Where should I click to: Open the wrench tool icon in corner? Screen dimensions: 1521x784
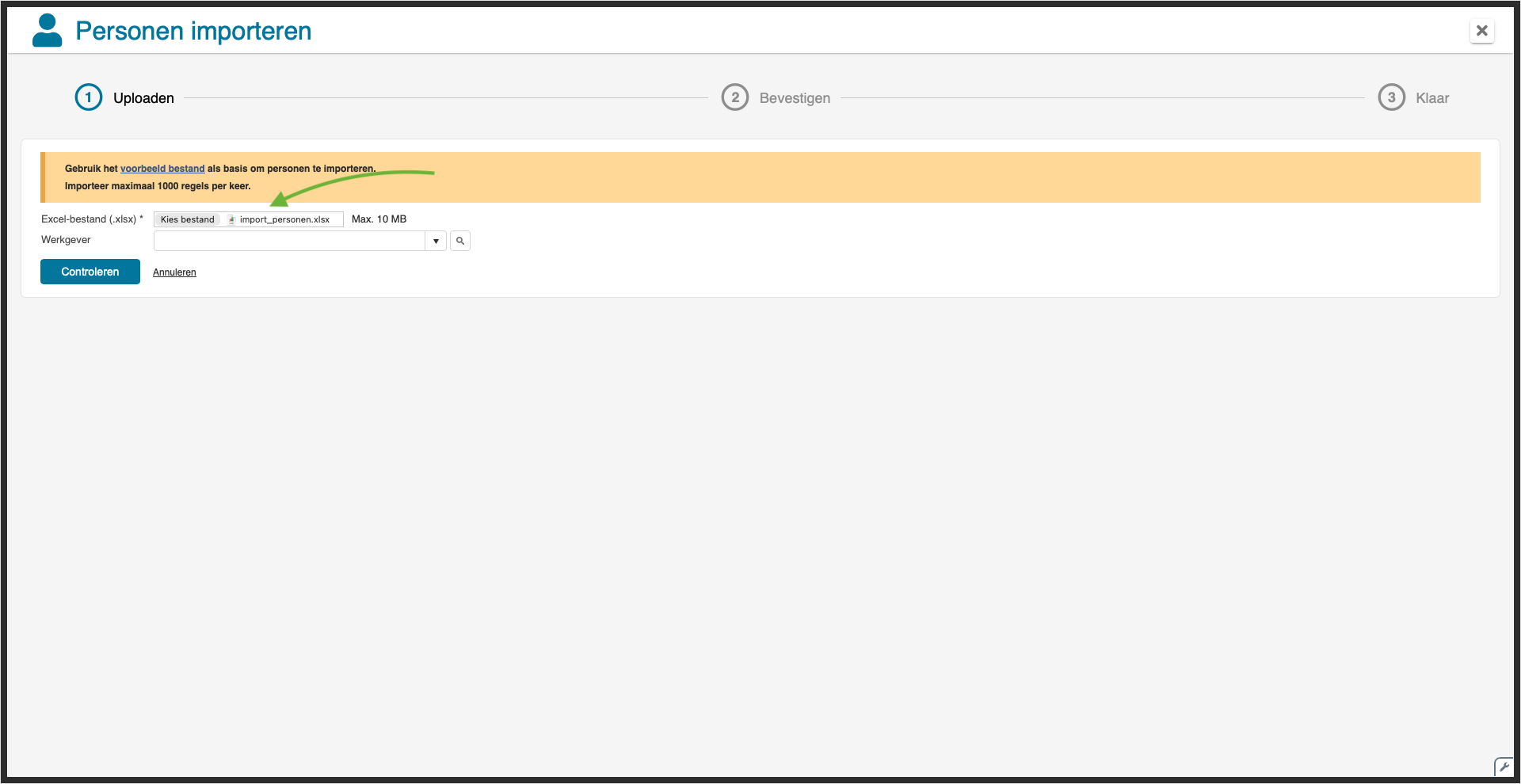1503,767
